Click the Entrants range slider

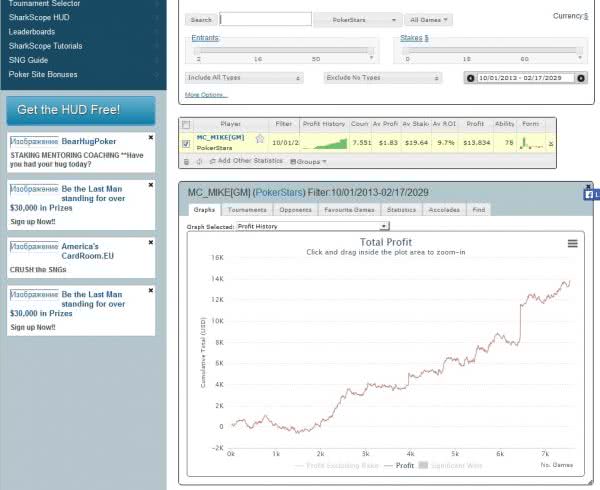(281, 50)
